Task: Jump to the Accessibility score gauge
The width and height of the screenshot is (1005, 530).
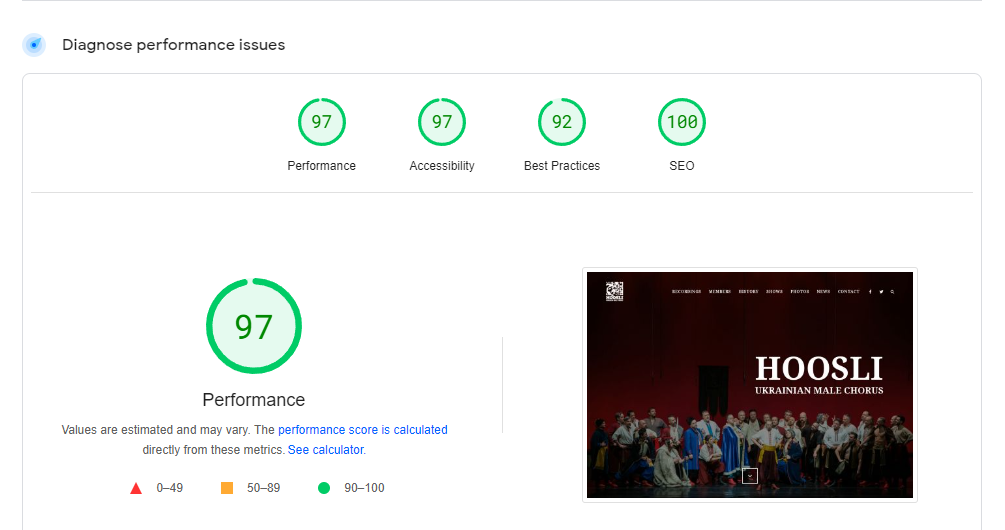Action: [x=441, y=123]
